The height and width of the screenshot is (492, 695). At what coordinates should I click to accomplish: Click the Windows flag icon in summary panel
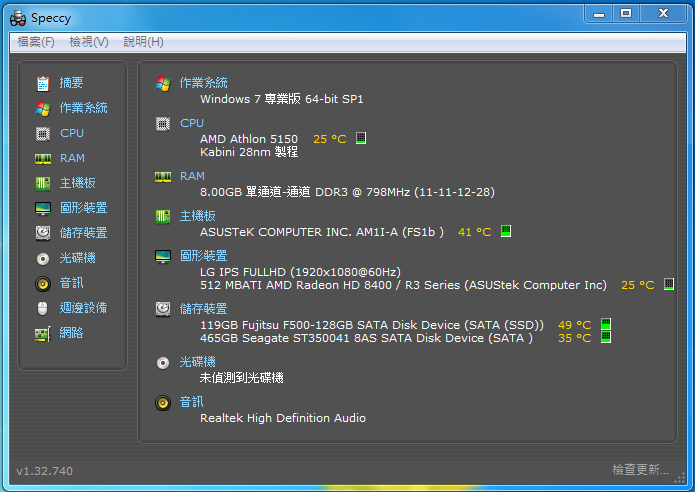coord(163,83)
